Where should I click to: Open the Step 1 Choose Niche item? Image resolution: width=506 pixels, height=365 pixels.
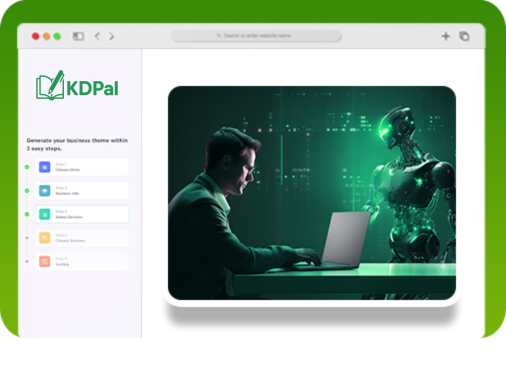click(82, 167)
